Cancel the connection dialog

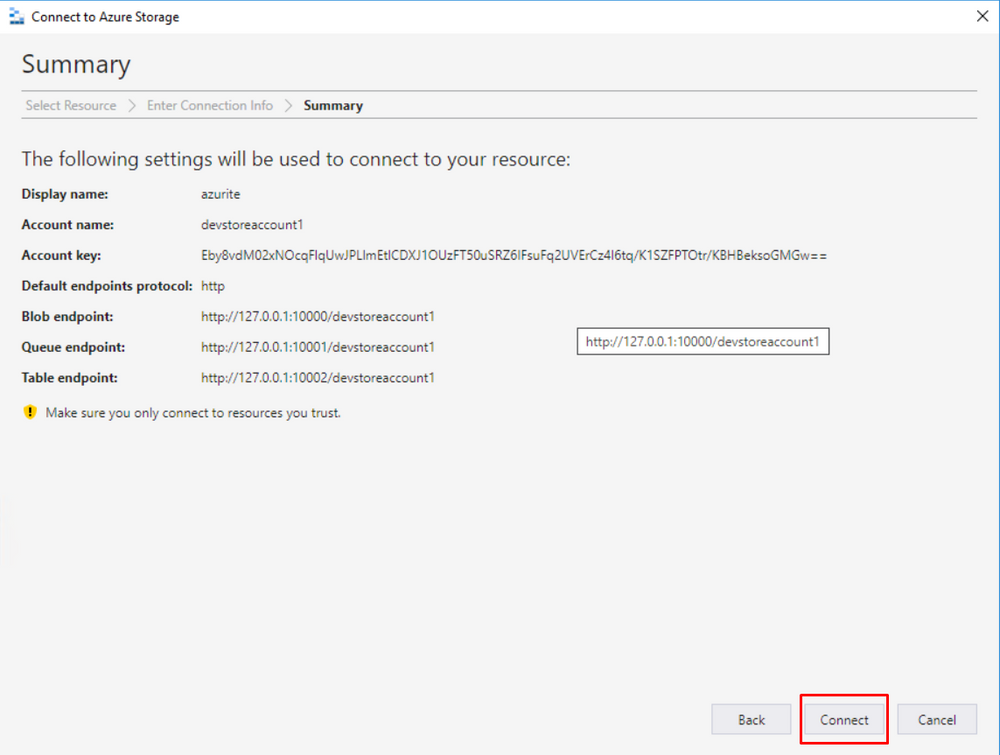(937, 719)
